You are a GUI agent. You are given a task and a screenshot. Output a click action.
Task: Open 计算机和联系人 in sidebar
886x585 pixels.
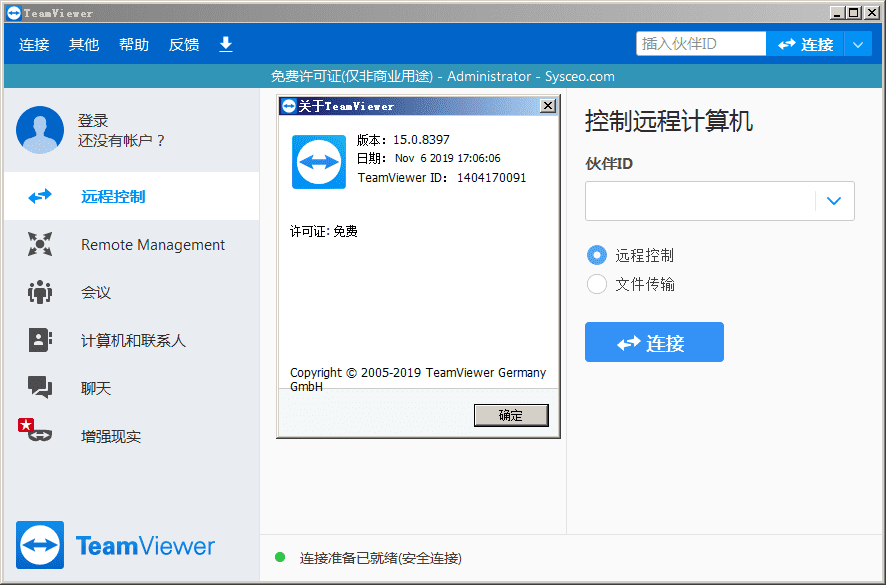pos(131,340)
